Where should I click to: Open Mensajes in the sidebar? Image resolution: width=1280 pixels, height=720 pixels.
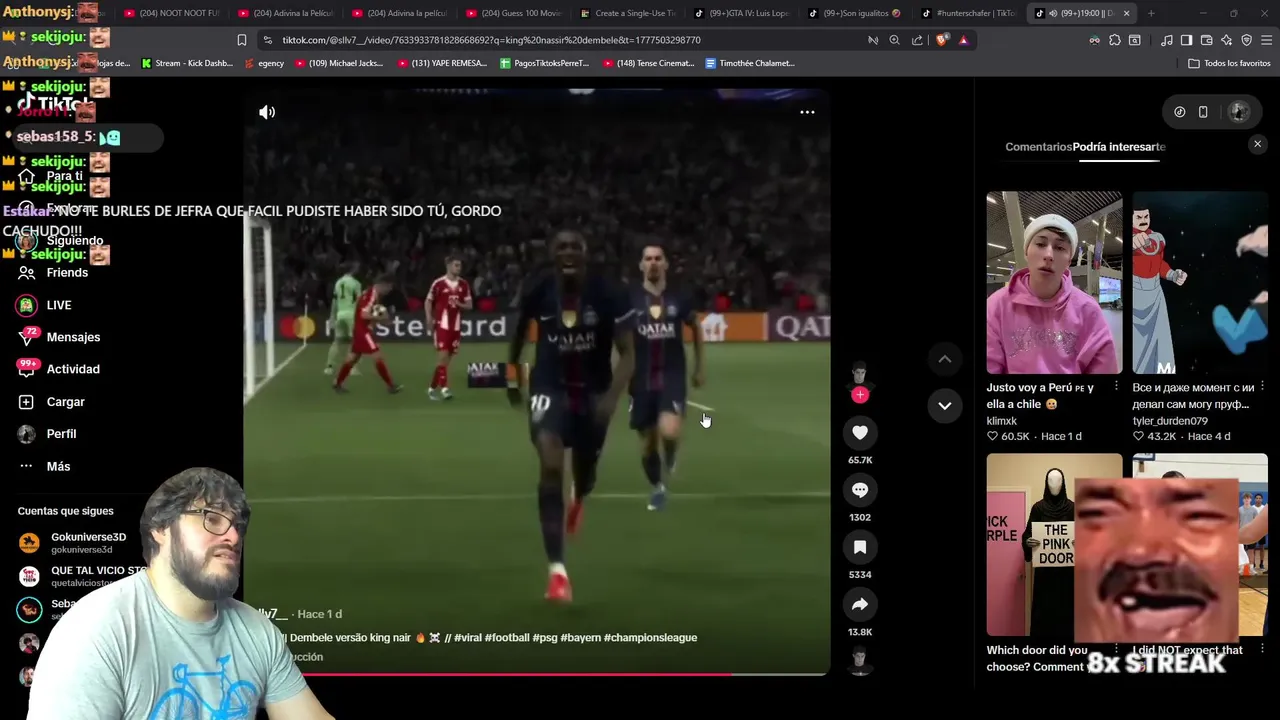point(73,337)
